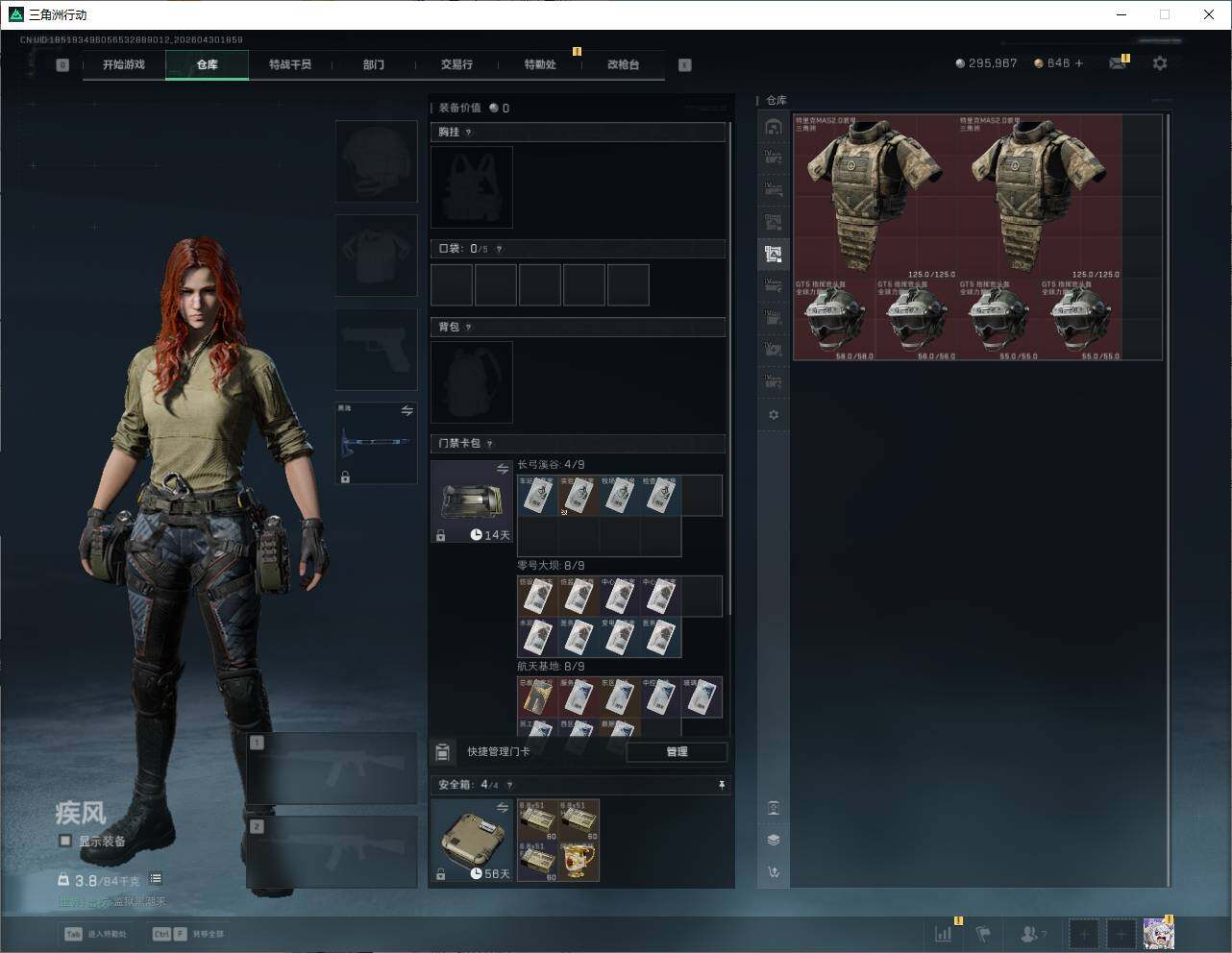Screen dimensions: 1232x953
Task: Toggle the 显示装备 checkbox
Action: 65,841
